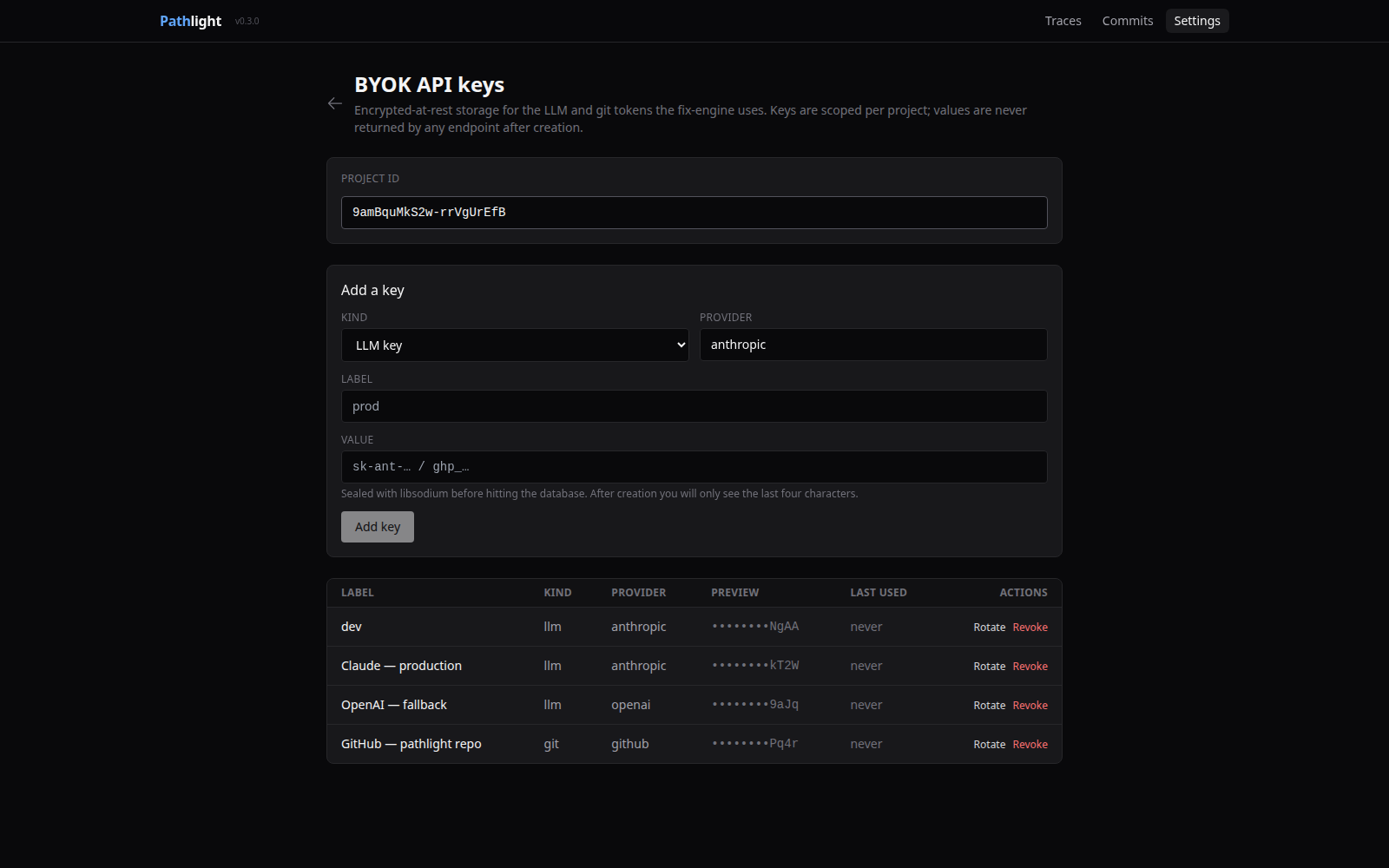Click the key preview ending in 9aJq
The width and height of the screenshot is (1389, 868).
click(x=755, y=705)
